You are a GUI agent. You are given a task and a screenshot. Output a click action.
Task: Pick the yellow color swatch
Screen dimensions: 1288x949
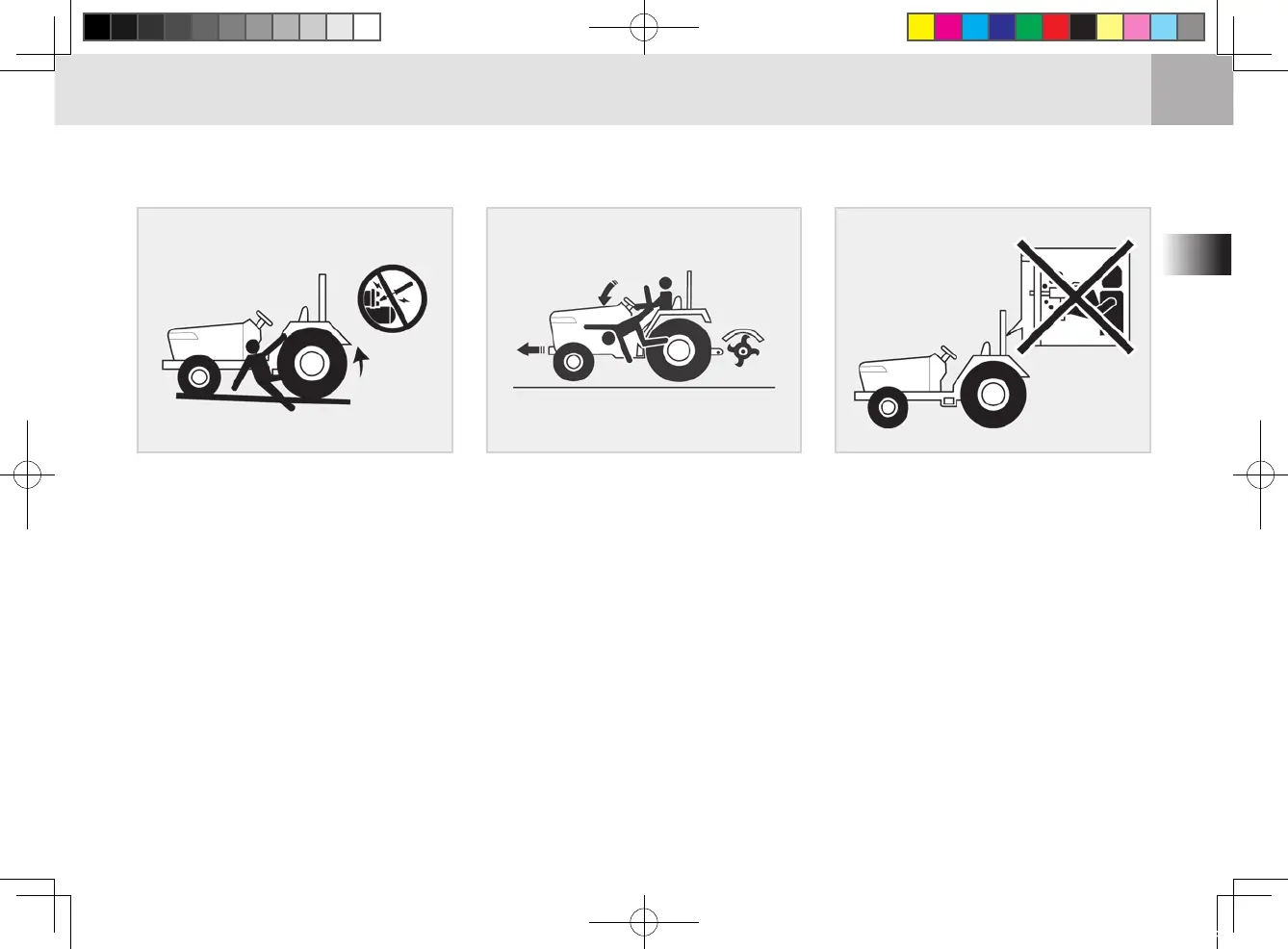pyautogui.click(x=921, y=27)
